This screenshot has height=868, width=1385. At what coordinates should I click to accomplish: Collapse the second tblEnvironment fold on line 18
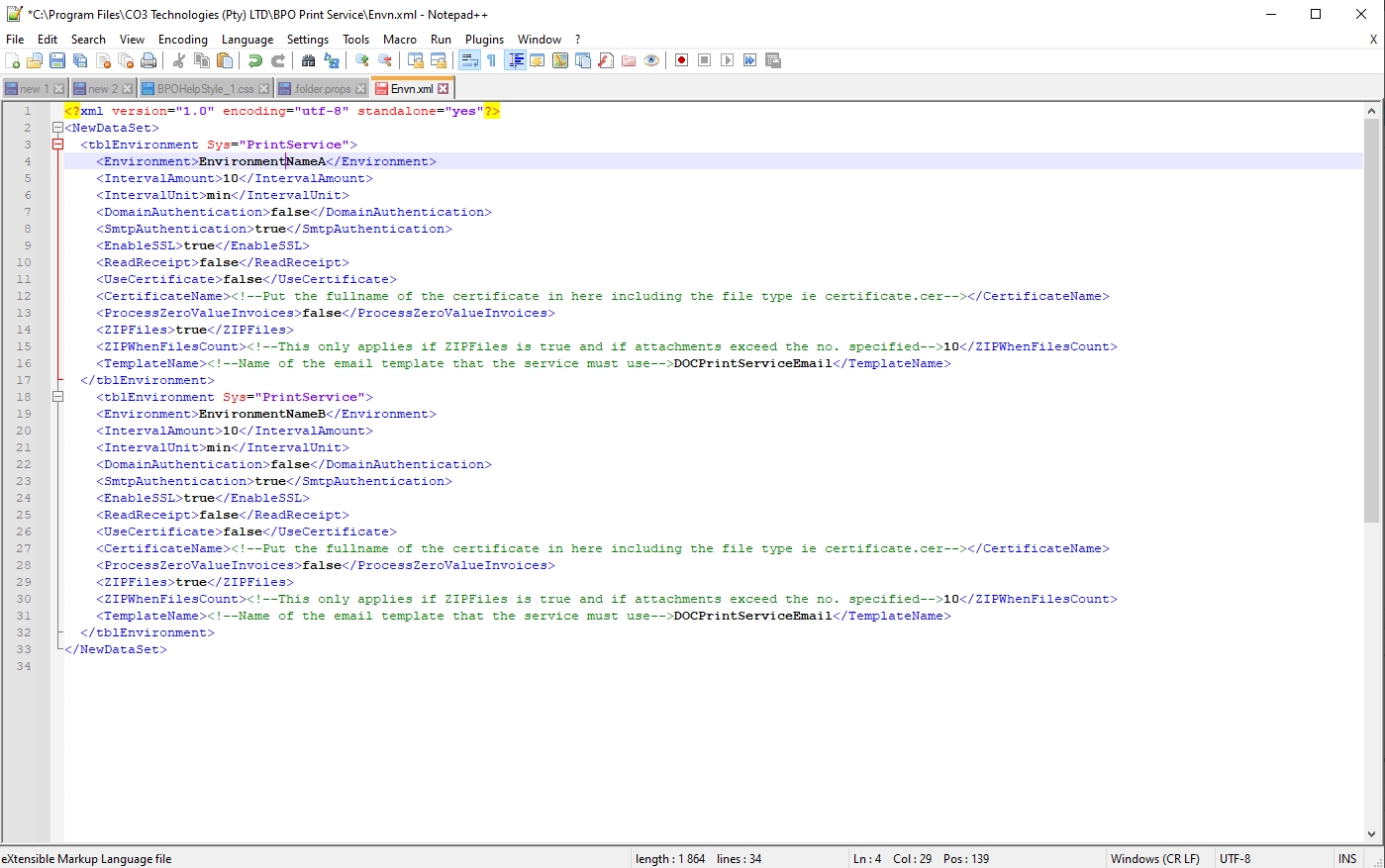click(57, 397)
